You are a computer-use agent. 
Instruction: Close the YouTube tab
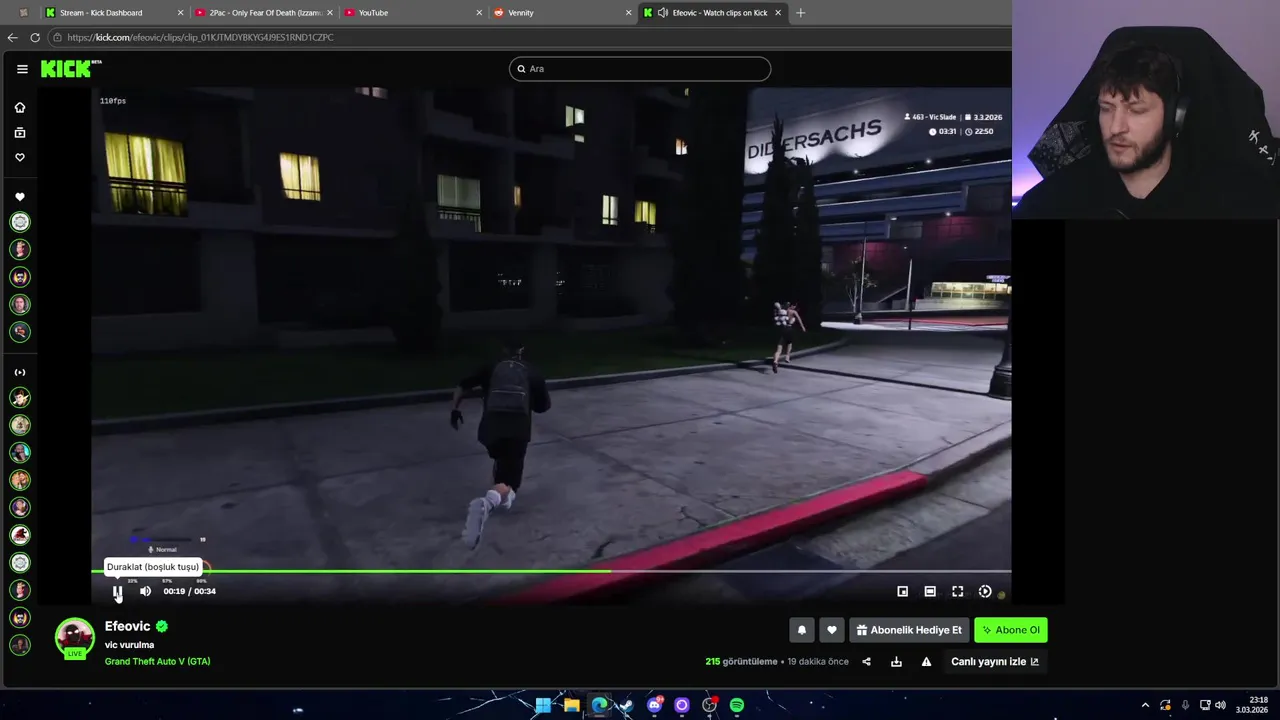(478, 13)
